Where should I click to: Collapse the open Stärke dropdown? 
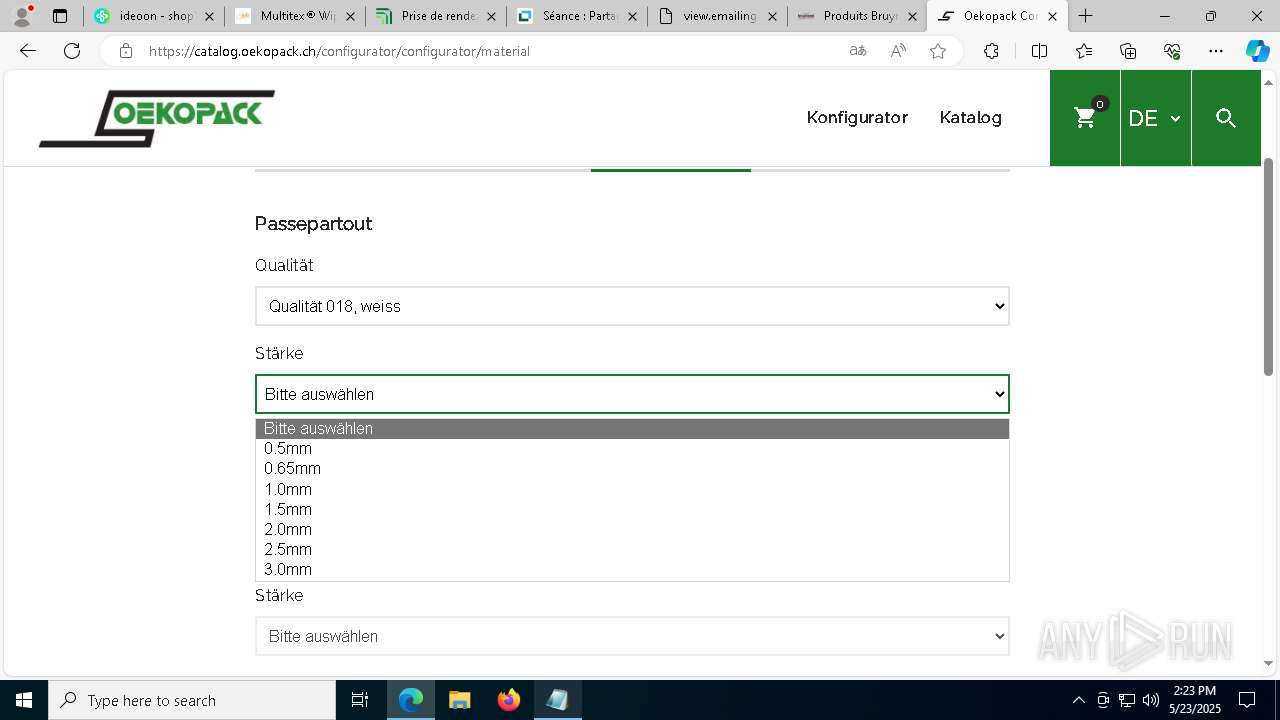pos(632,394)
